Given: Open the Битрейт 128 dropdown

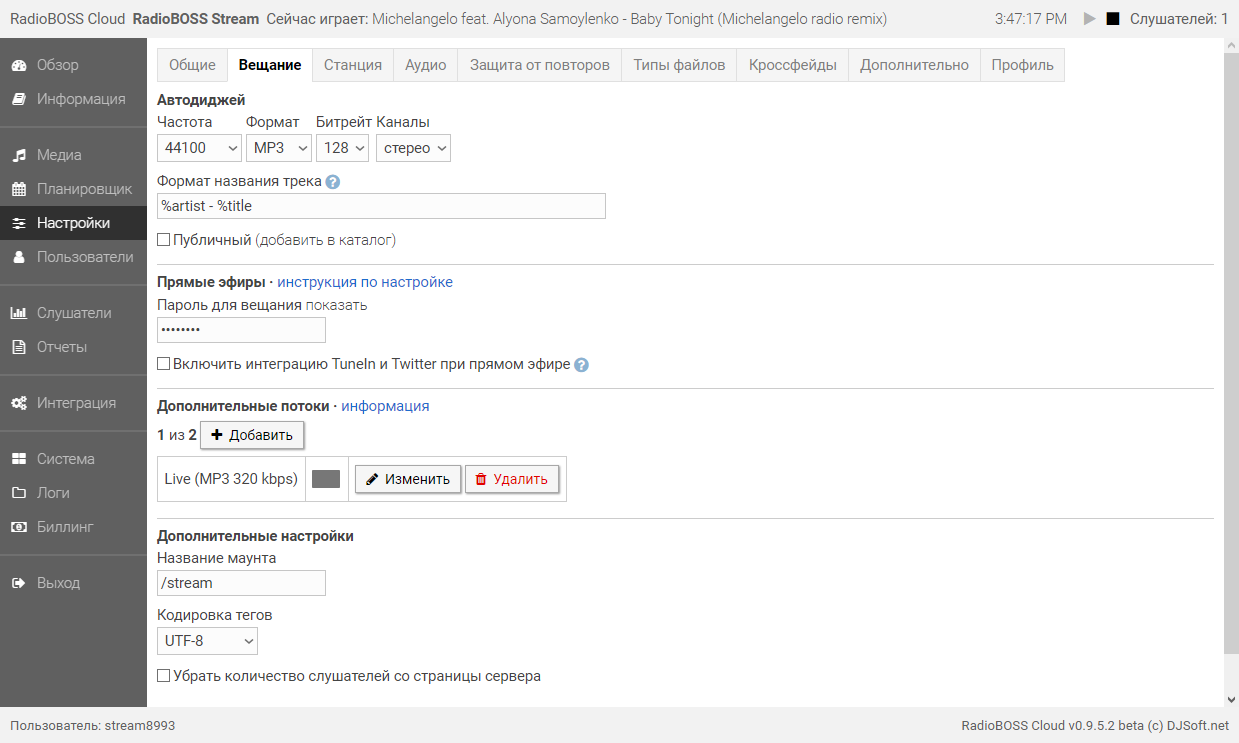Looking at the screenshot, I should [x=344, y=148].
